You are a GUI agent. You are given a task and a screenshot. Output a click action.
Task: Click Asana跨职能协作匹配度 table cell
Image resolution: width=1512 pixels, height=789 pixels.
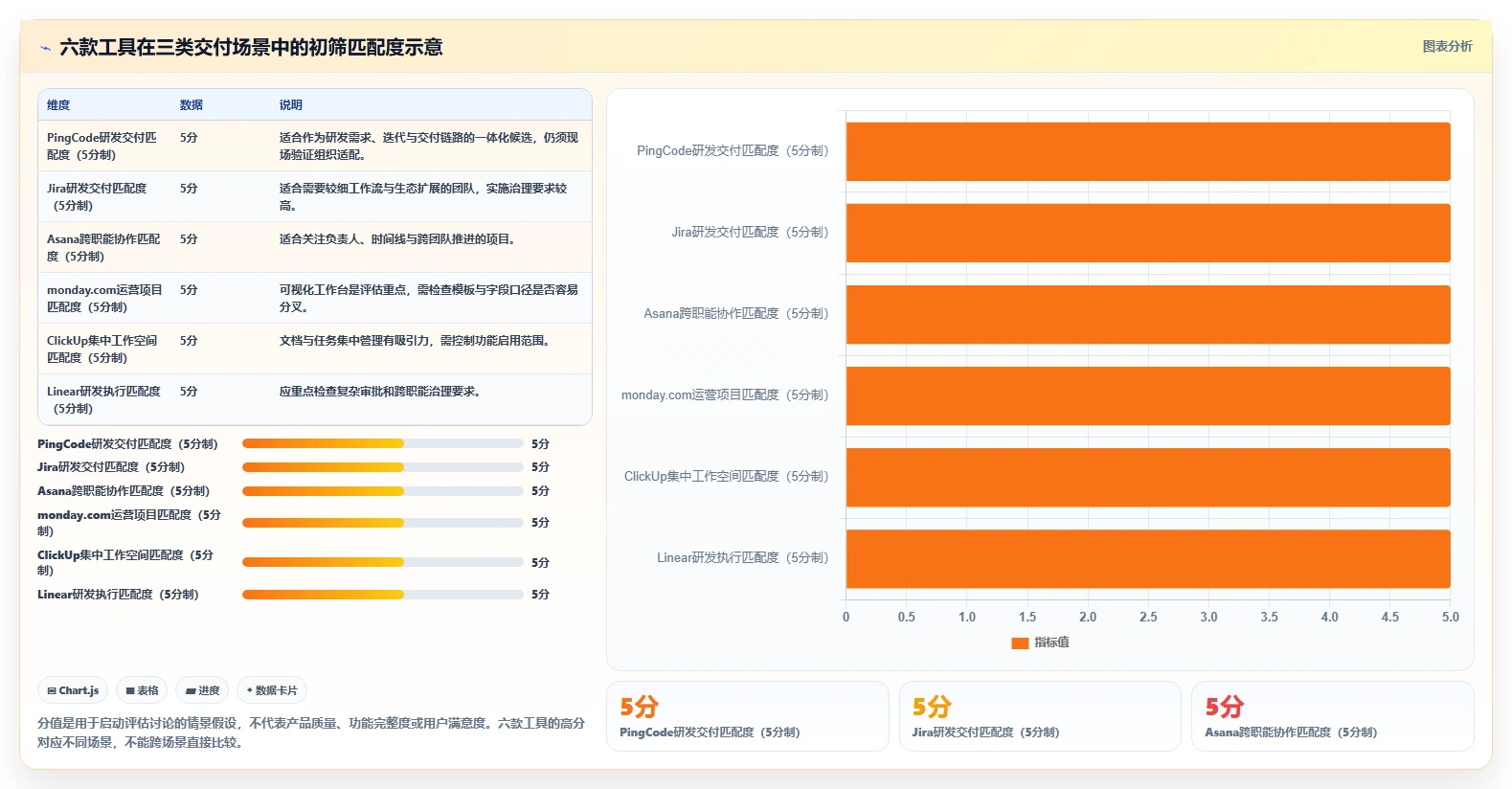[x=103, y=247]
